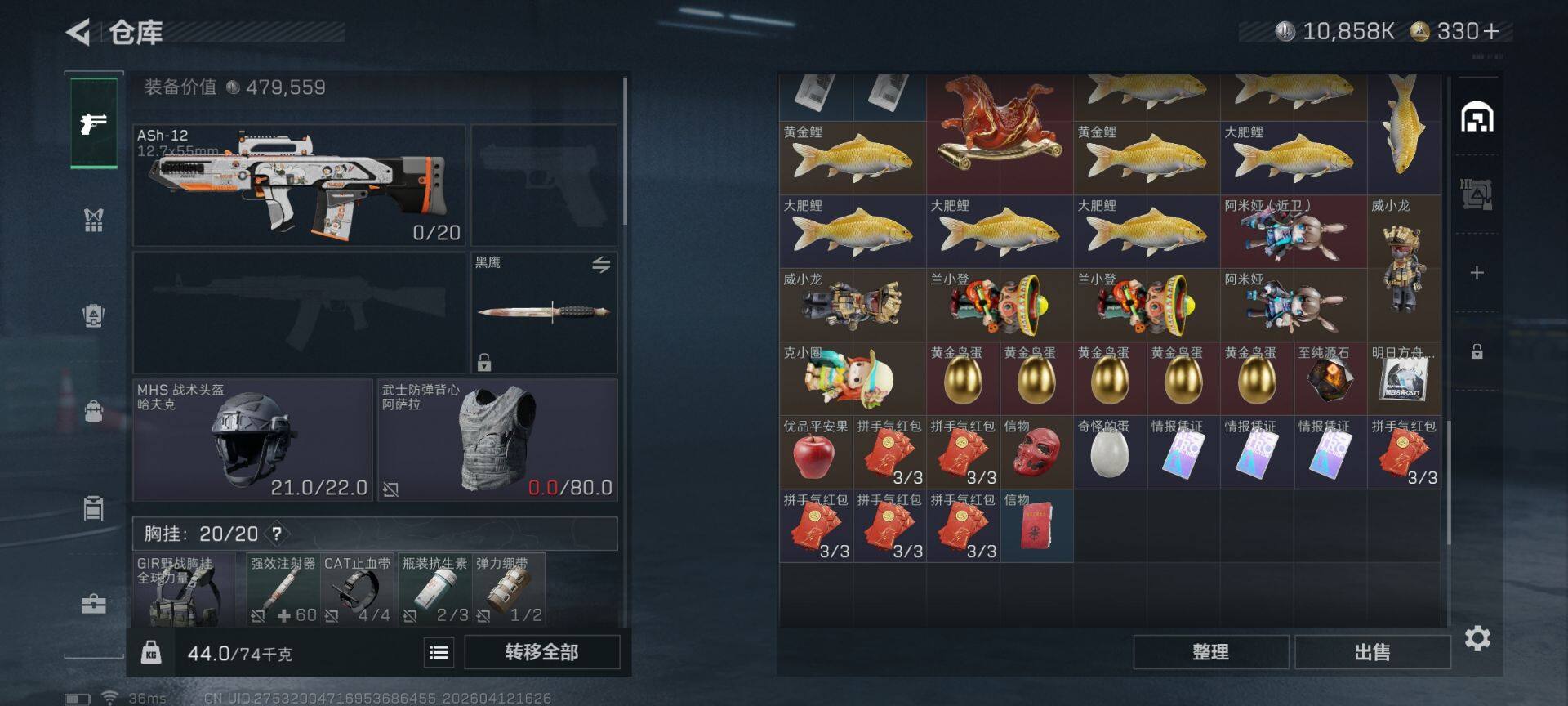Click the 胸挂 help question mark
The height and width of the screenshot is (706, 1568).
277,534
